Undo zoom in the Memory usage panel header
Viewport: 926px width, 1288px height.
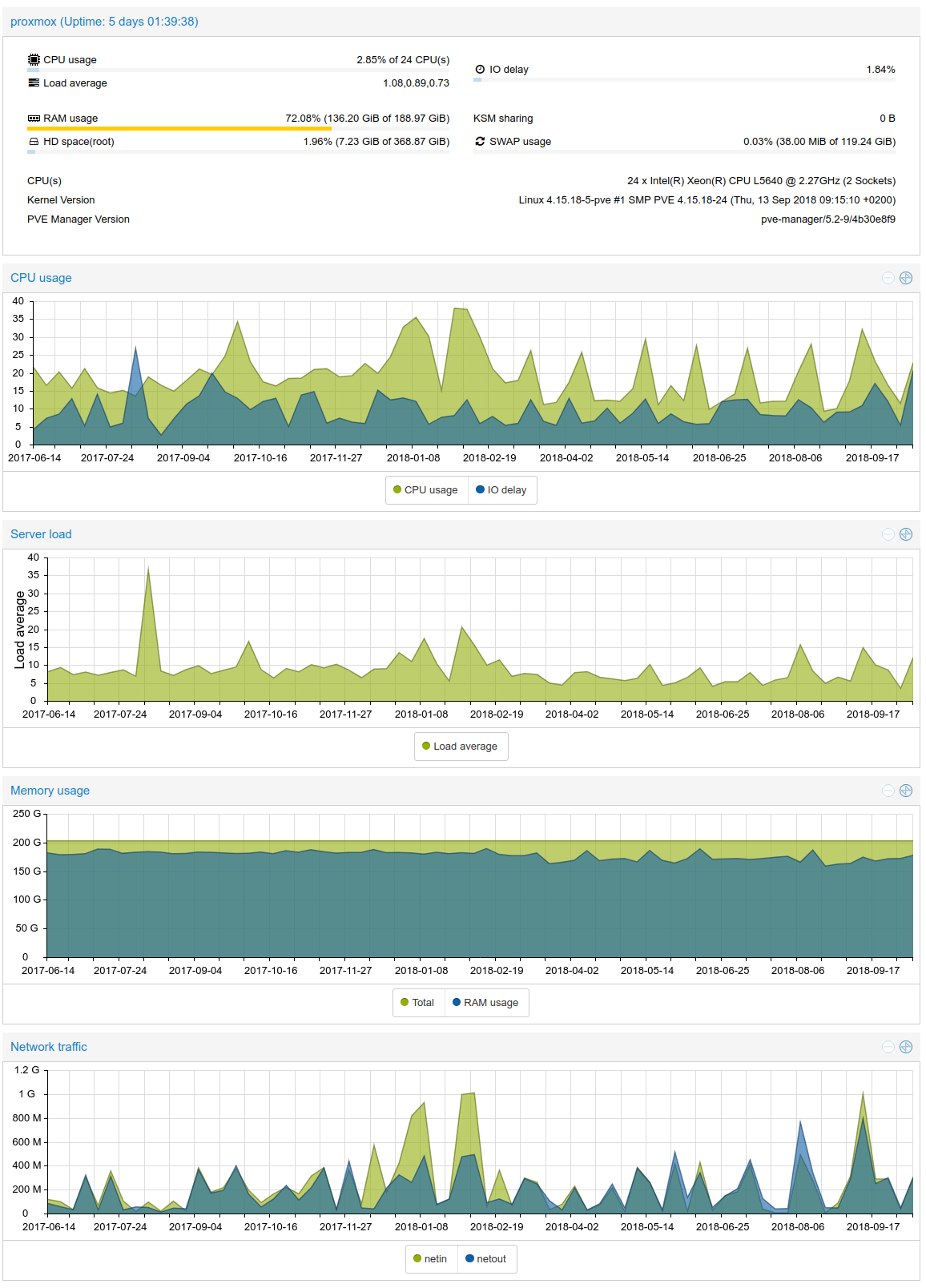pos(888,791)
